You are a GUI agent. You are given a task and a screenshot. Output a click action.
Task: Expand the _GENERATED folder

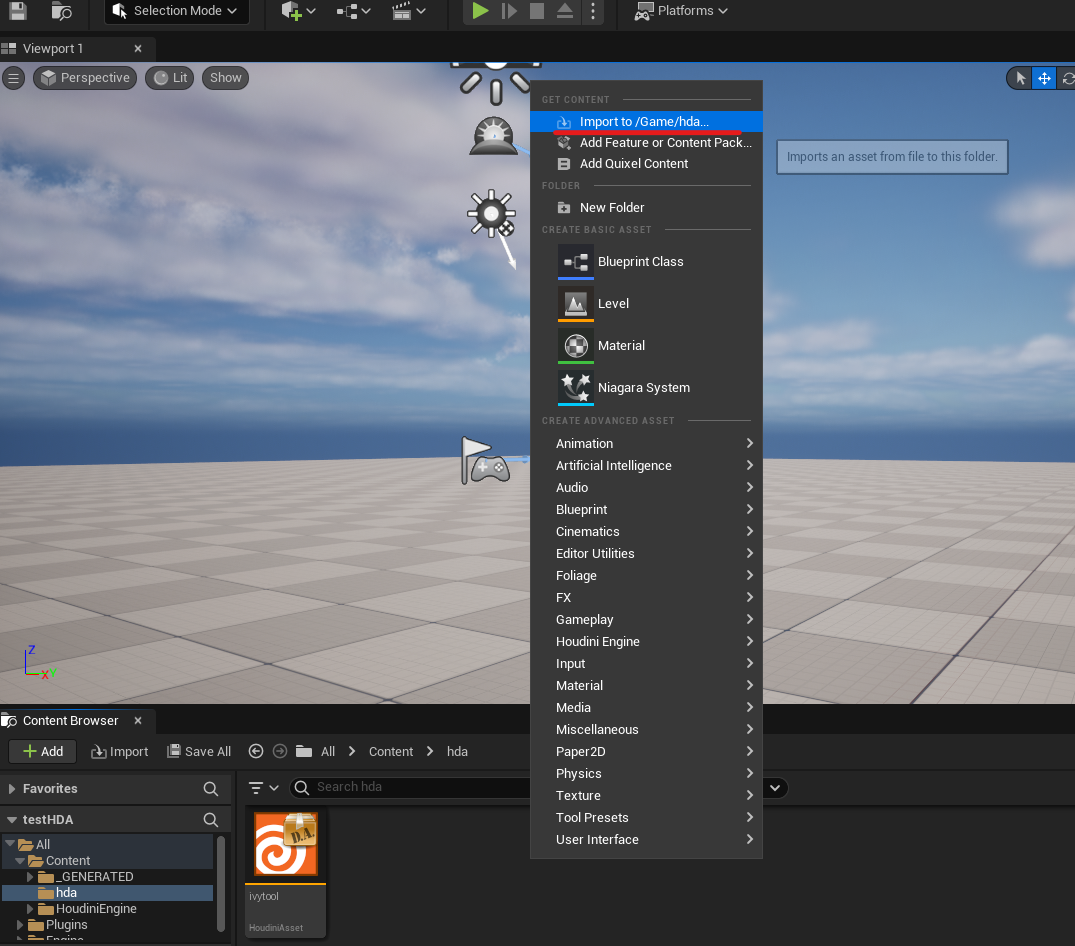[x=29, y=877]
